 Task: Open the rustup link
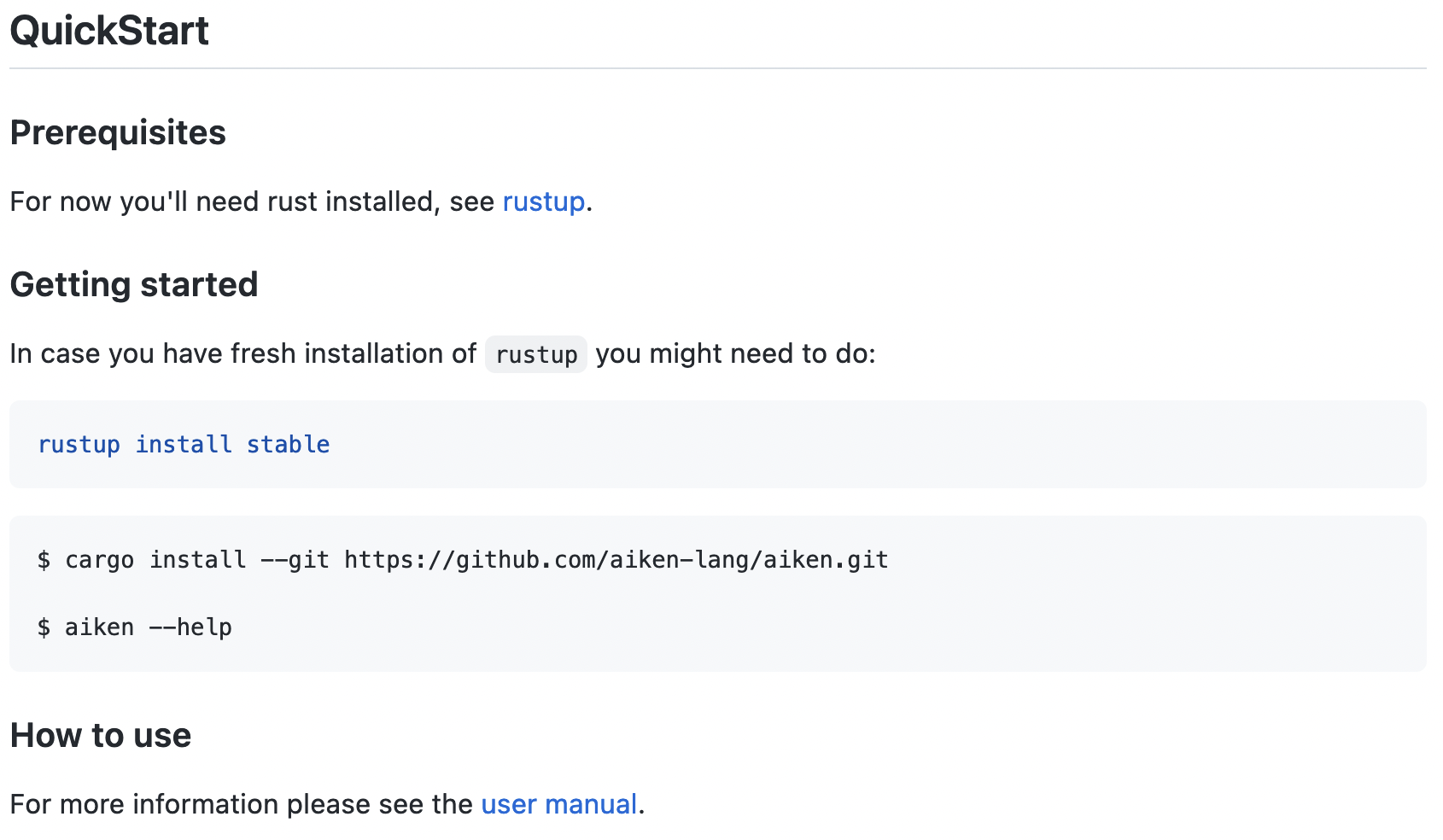pyautogui.click(x=543, y=202)
